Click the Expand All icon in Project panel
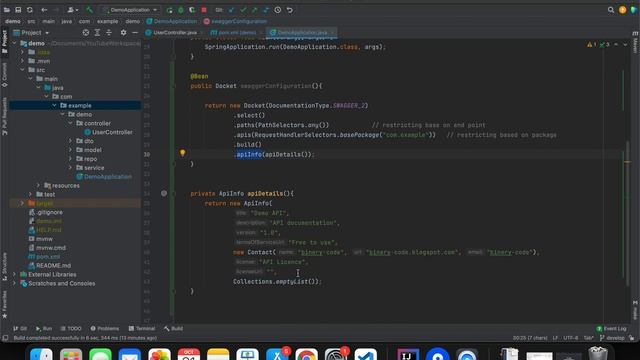Image resolution: width=640 pixels, height=360 pixels. [97, 33]
